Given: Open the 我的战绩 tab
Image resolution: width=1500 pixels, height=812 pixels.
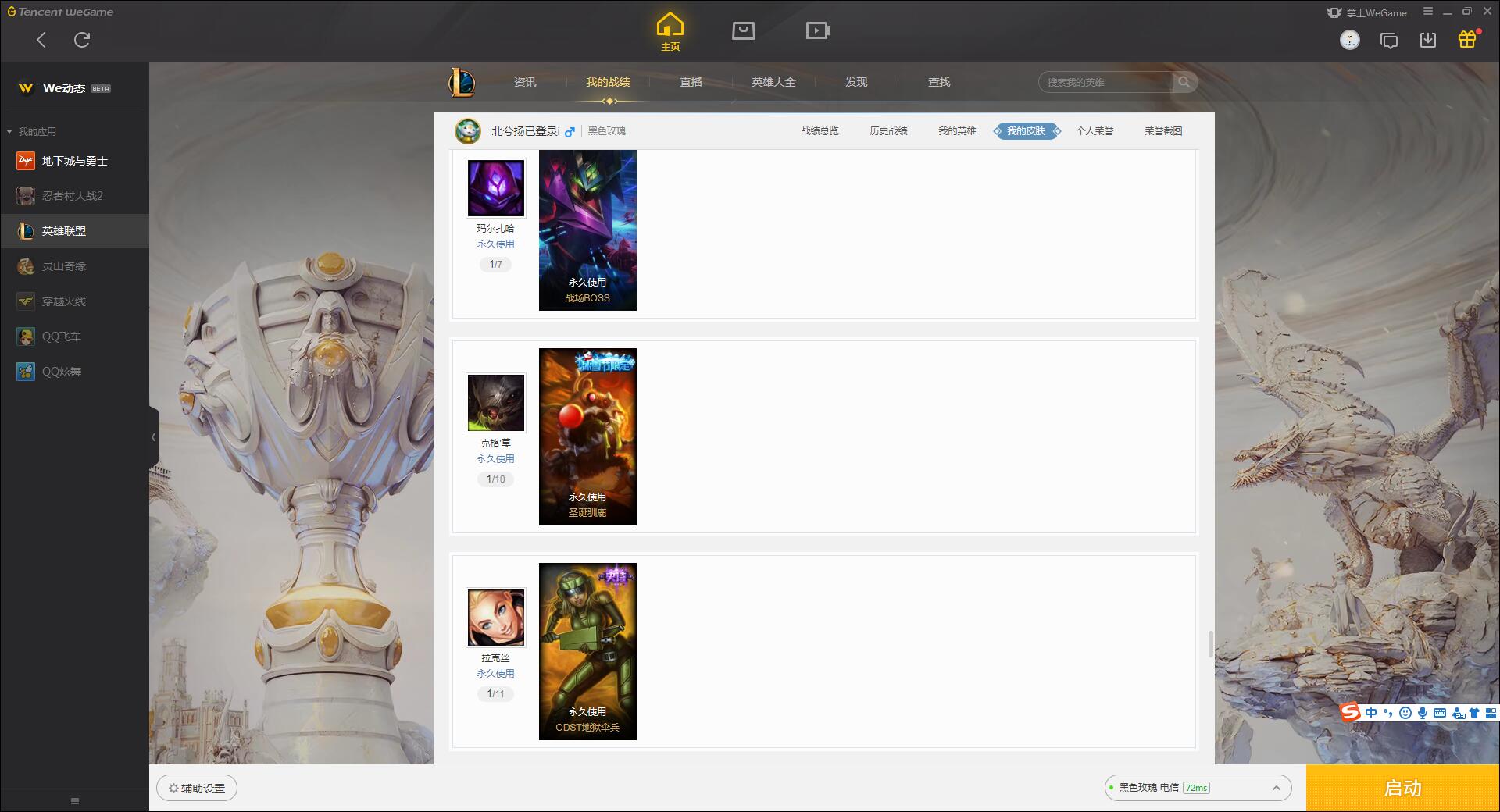Looking at the screenshot, I should click(608, 82).
